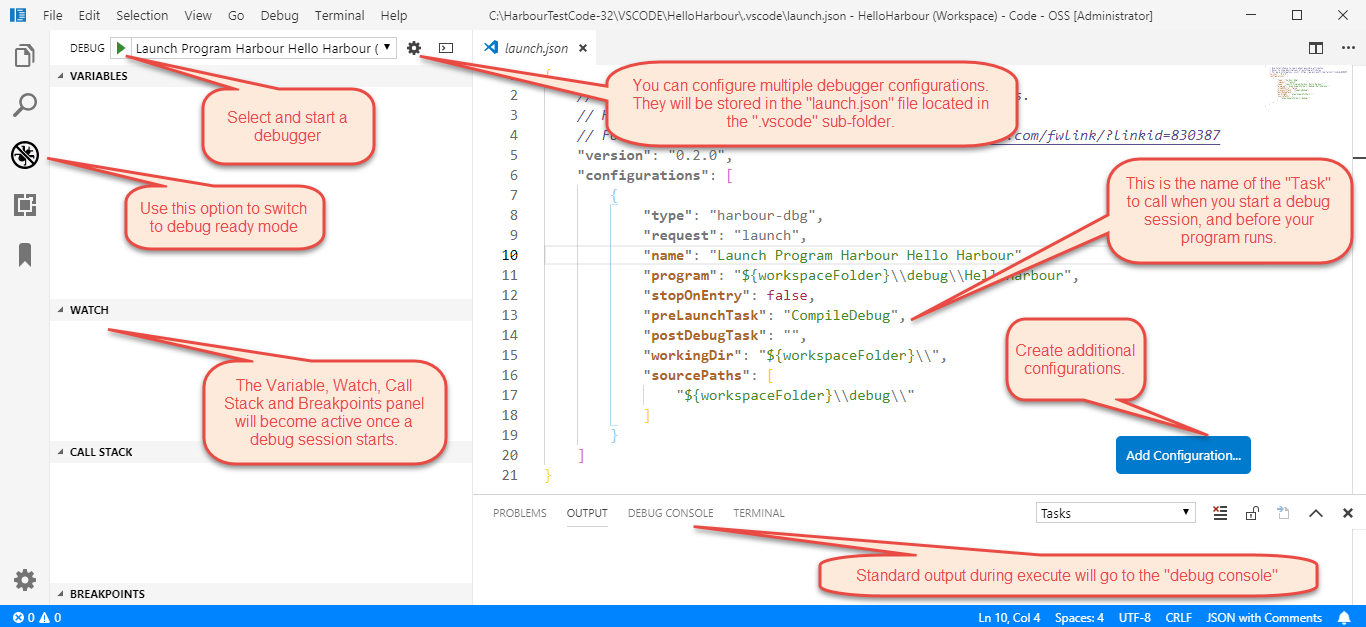1366x627 pixels.
Task: Split the editor using the split icon
Action: (x=1316, y=48)
